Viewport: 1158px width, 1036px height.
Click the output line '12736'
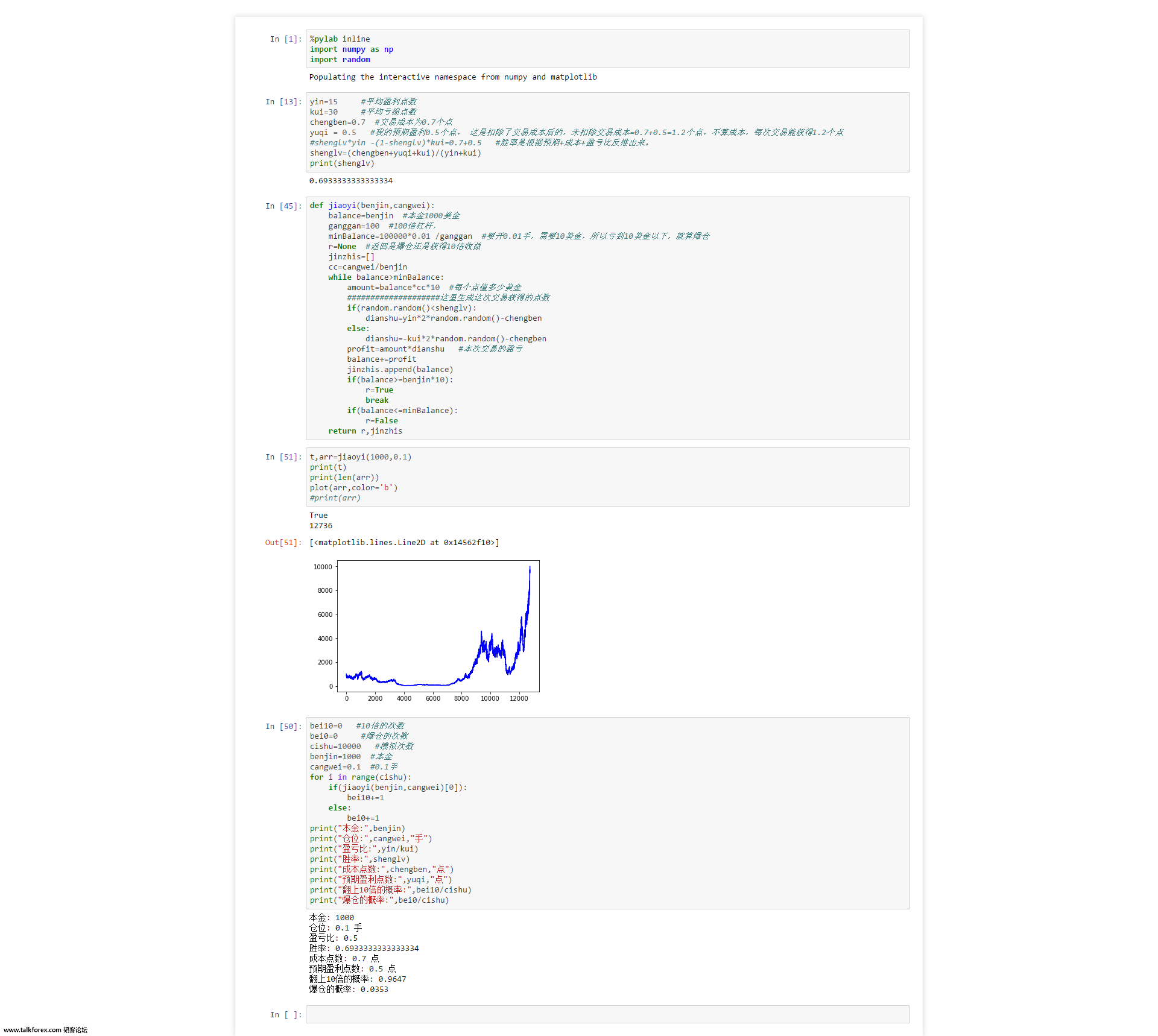click(321, 526)
